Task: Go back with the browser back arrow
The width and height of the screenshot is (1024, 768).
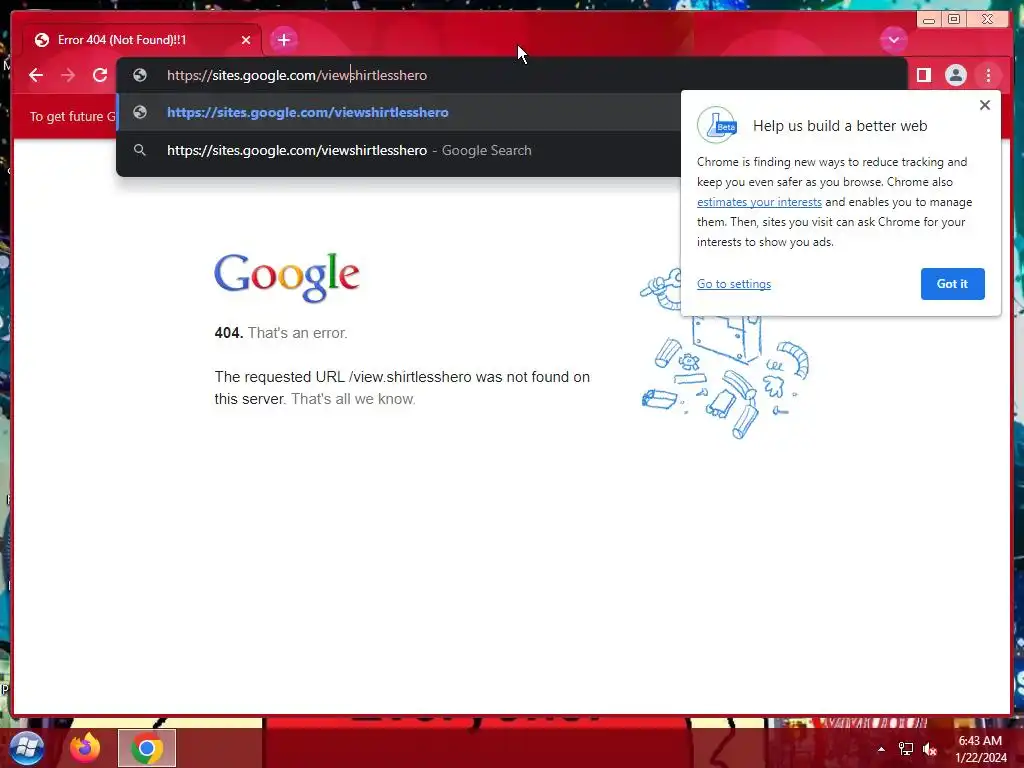Action: 36,75
